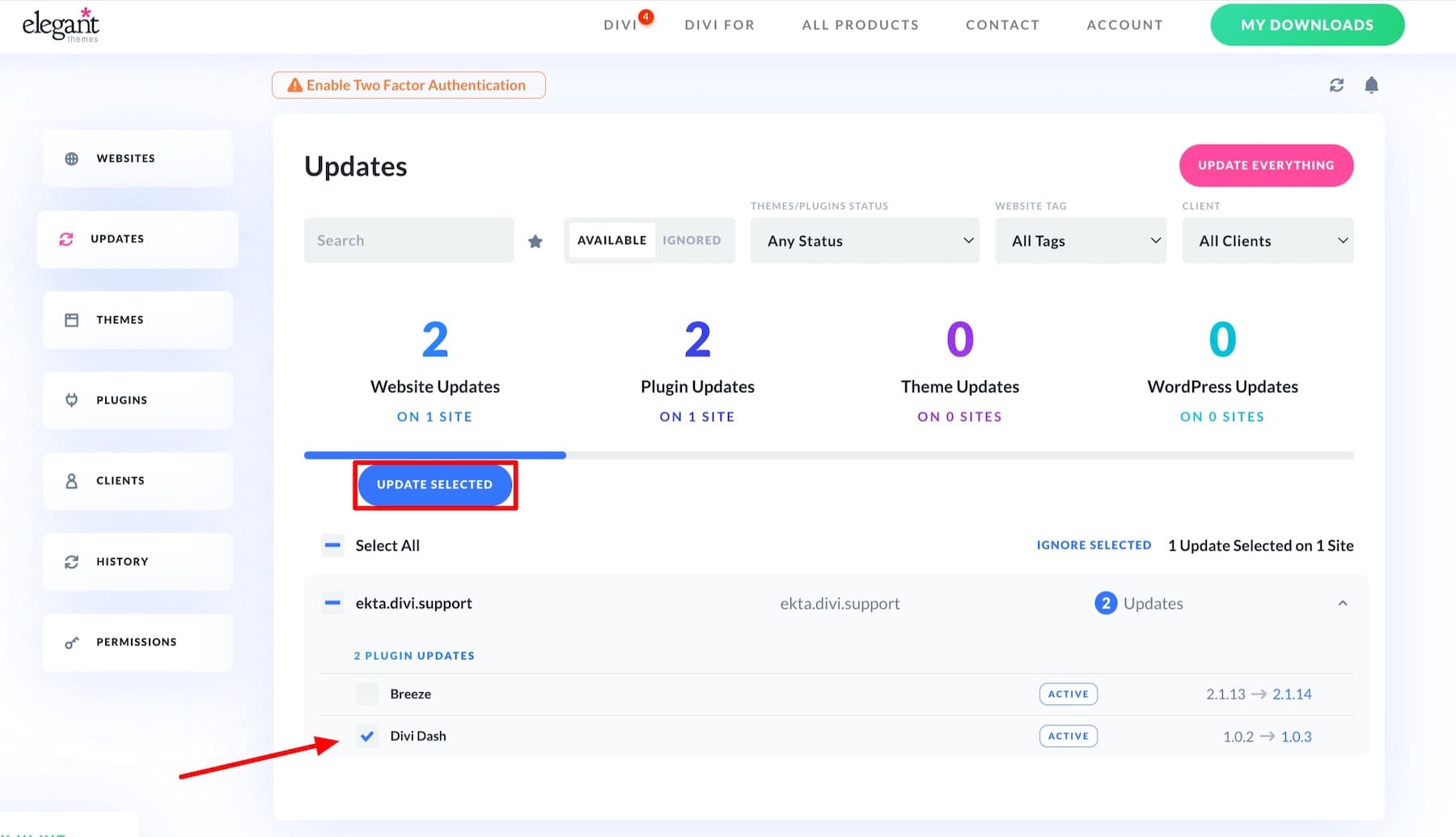This screenshot has width=1456, height=837.
Task: Check the Breeze plugin checkbox
Action: 367,693
